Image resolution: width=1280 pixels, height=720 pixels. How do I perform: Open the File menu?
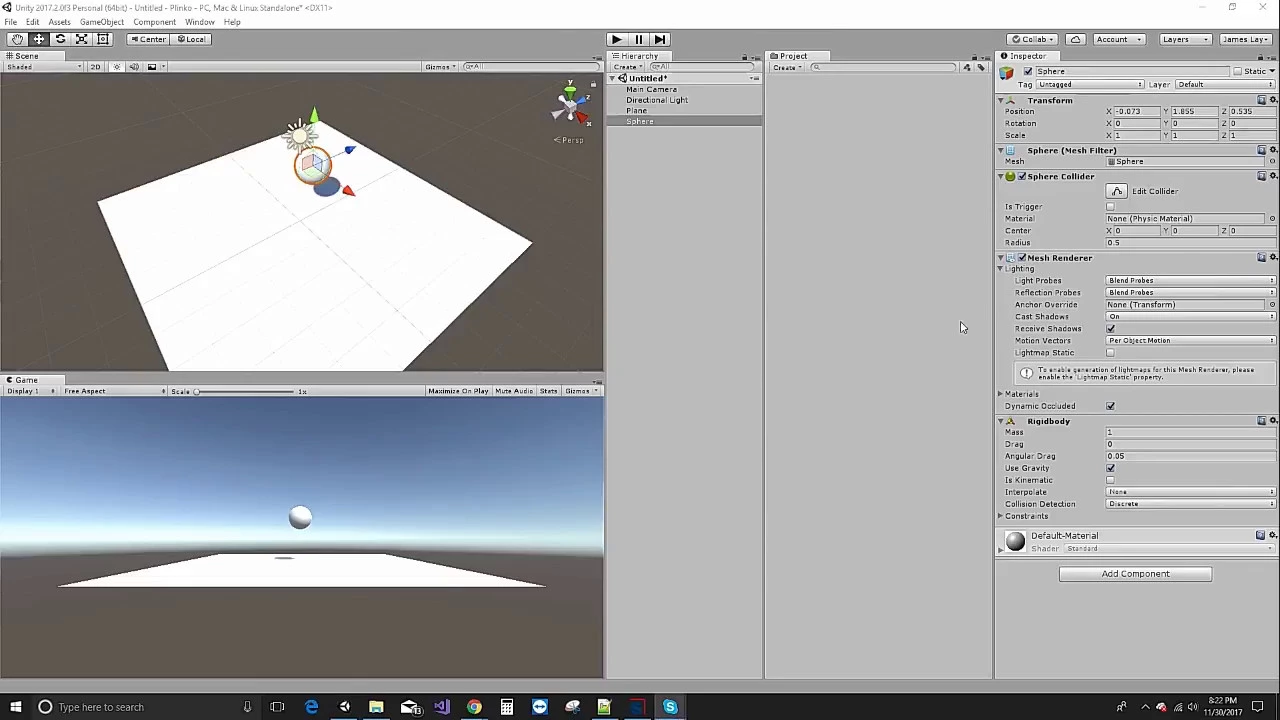10,22
